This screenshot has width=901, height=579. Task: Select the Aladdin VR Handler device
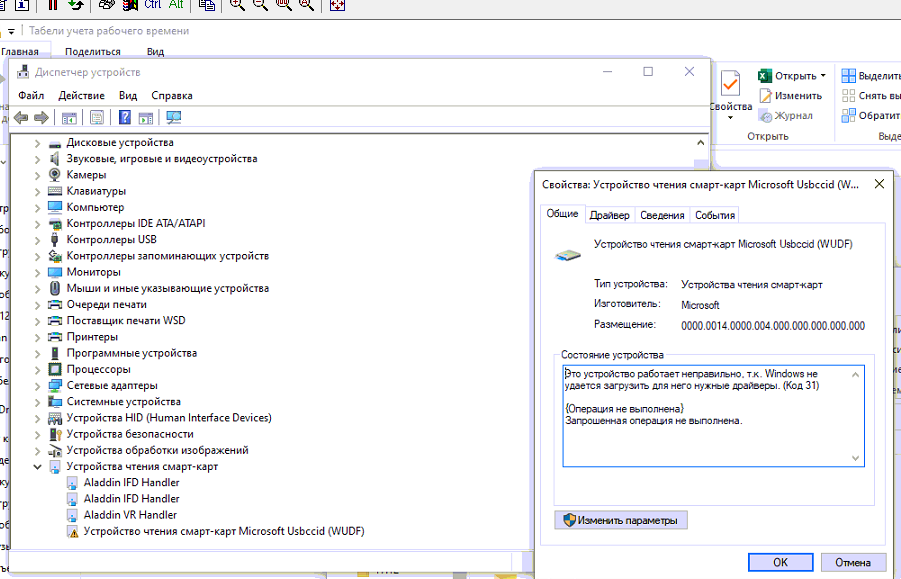[130, 515]
